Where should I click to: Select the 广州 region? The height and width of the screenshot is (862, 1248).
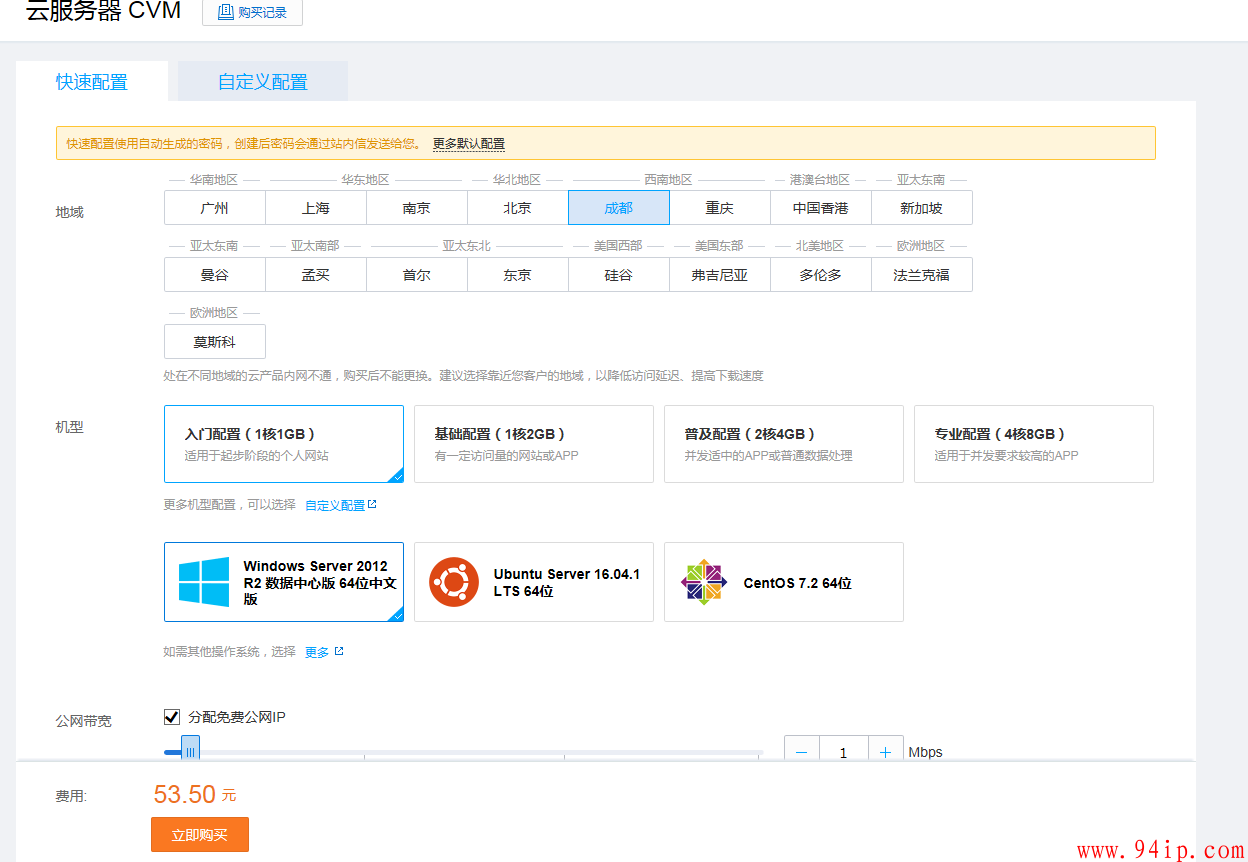pos(215,208)
